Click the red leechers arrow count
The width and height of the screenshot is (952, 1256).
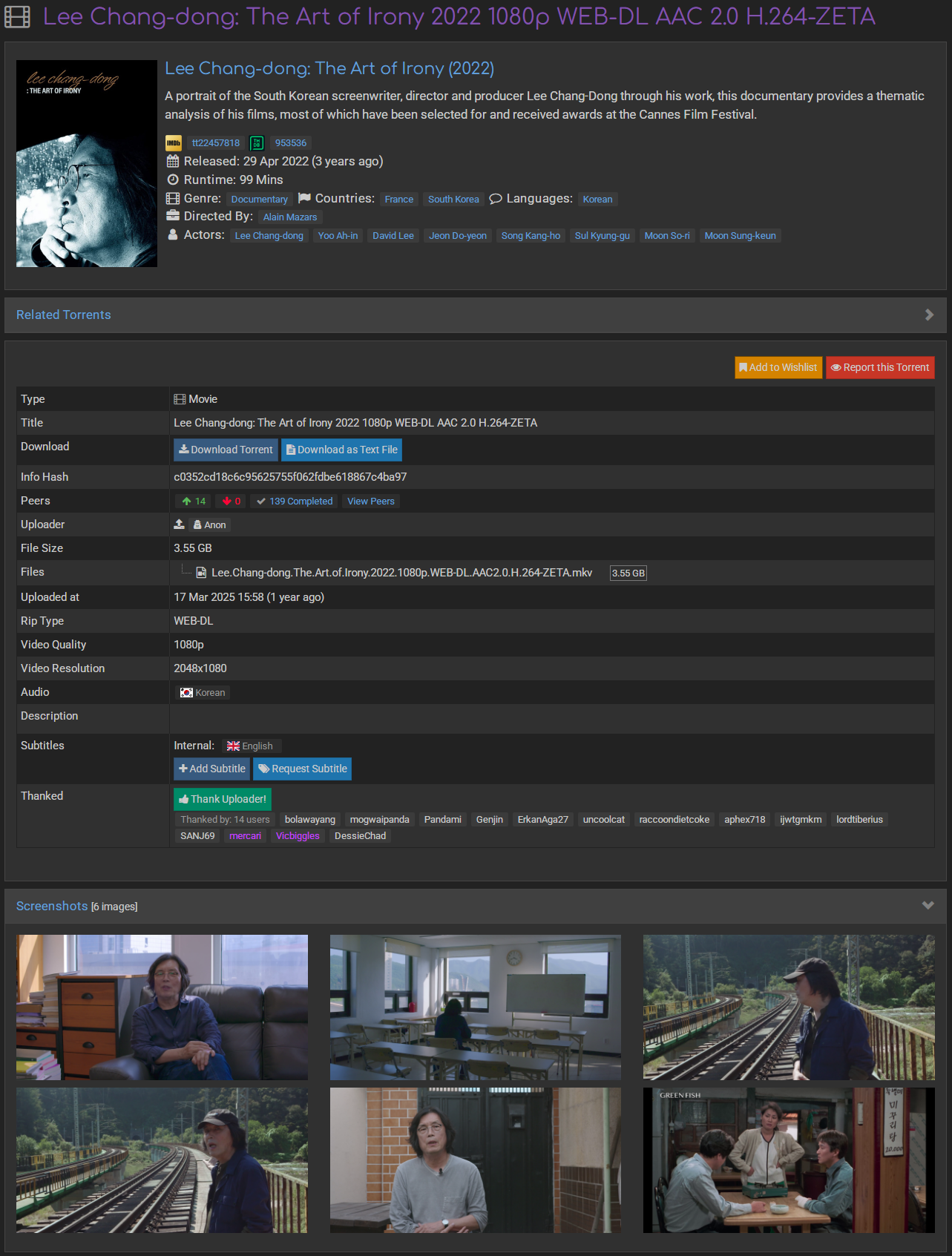tap(232, 502)
